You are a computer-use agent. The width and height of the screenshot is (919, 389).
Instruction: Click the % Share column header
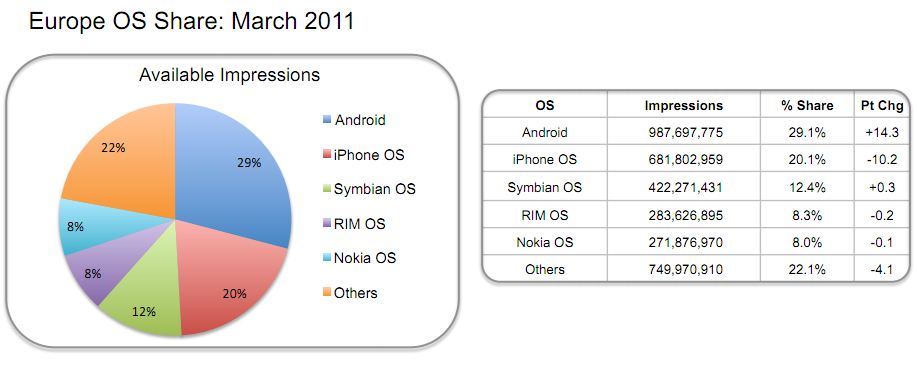(x=806, y=105)
